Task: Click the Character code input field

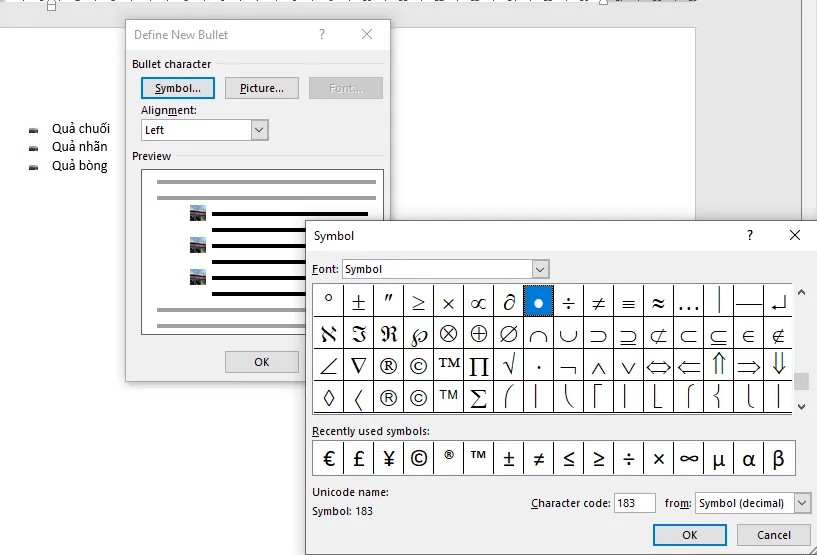Action: point(635,503)
